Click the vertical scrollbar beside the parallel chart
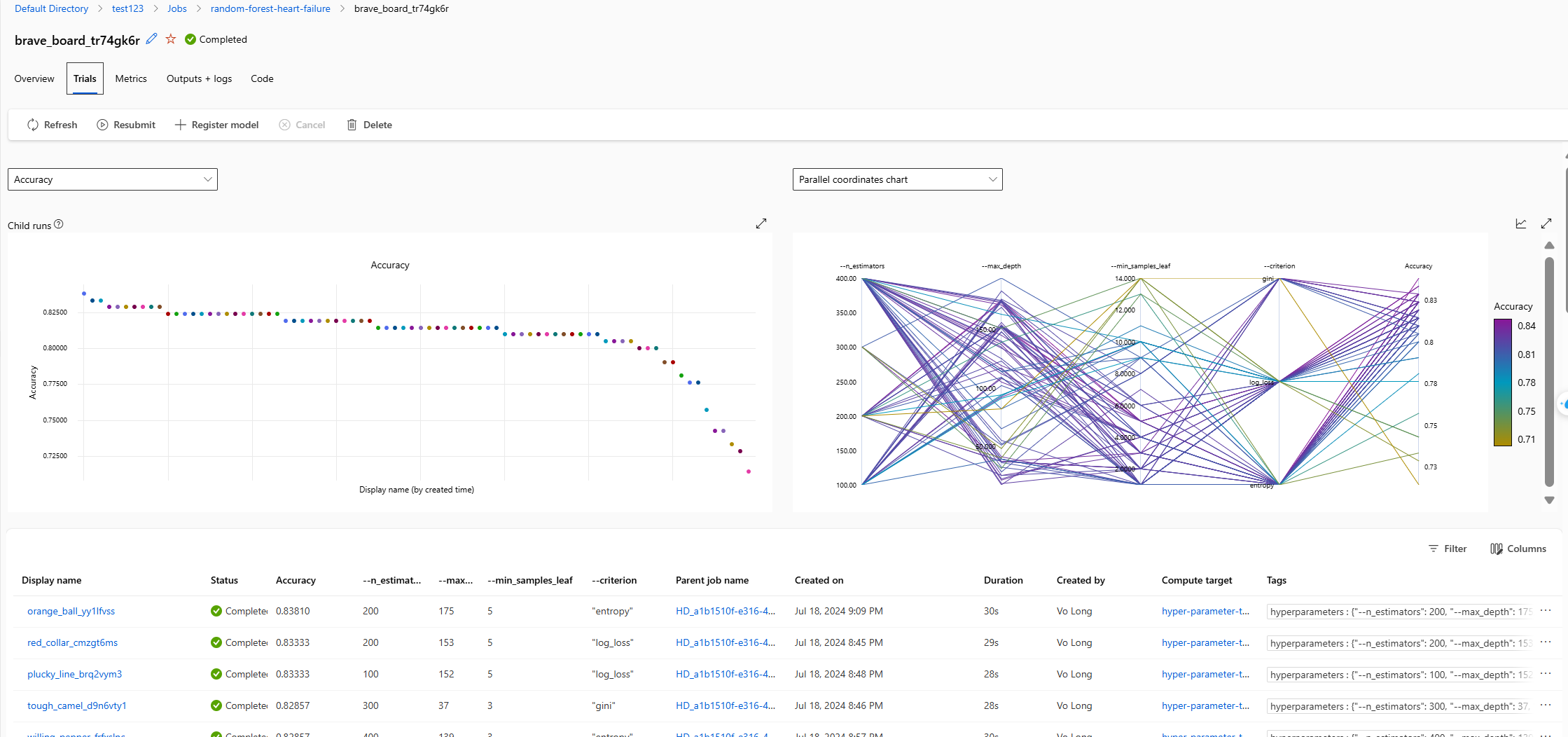The image size is (1568, 737). point(1549,371)
